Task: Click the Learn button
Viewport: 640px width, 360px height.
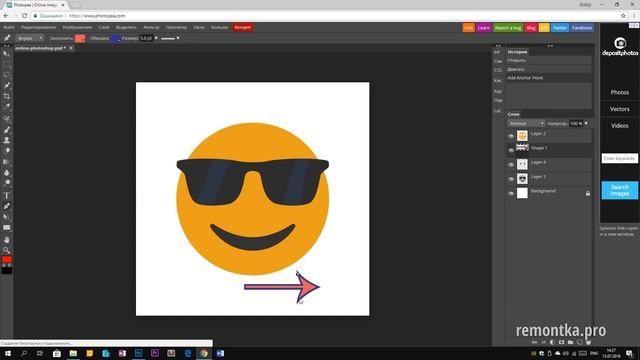Action: tap(484, 28)
